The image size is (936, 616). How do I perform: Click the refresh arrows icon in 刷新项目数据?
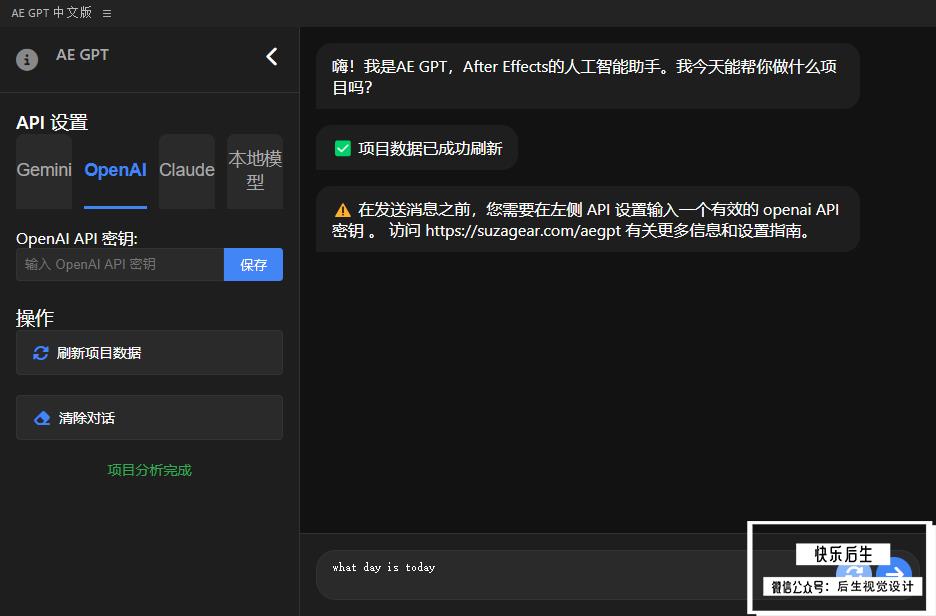point(41,353)
